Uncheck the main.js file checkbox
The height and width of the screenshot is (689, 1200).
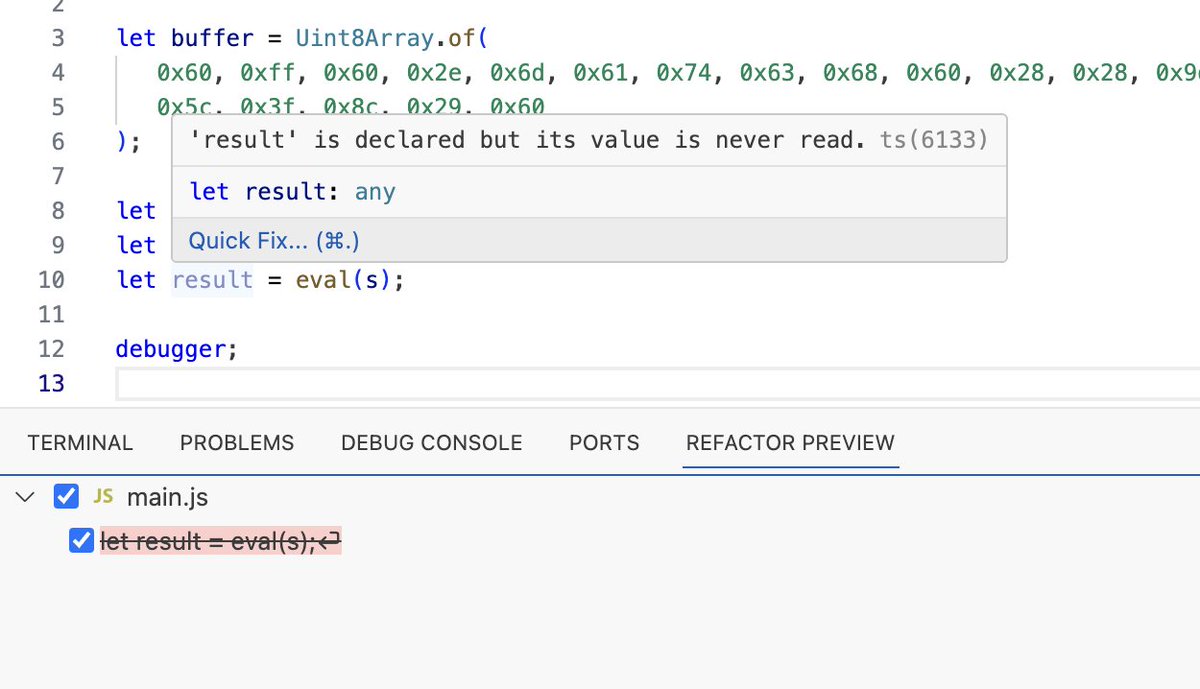[67, 496]
